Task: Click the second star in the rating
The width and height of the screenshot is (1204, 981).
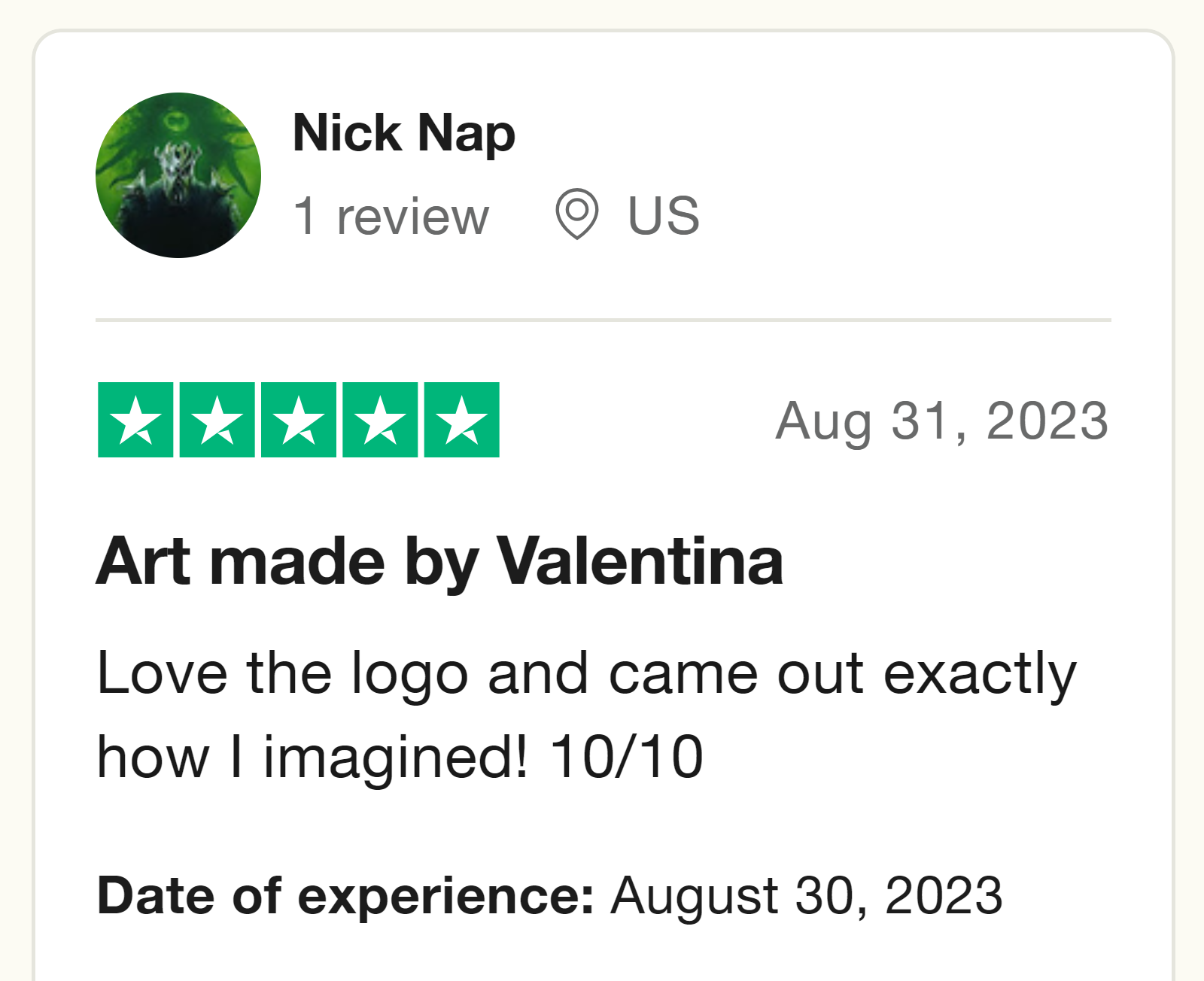Action: coord(217,418)
